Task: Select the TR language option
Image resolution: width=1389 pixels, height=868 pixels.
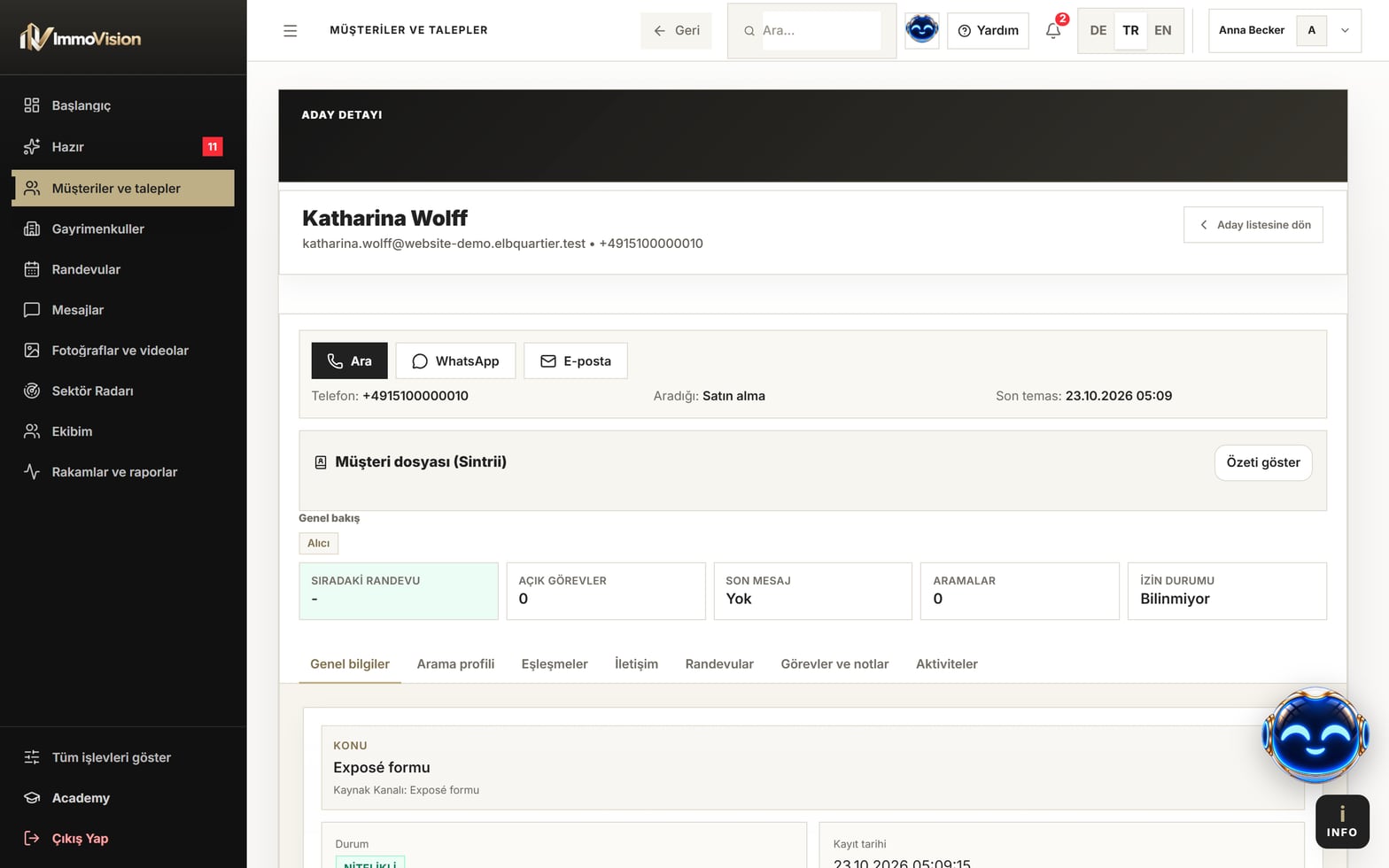Action: (1130, 30)
